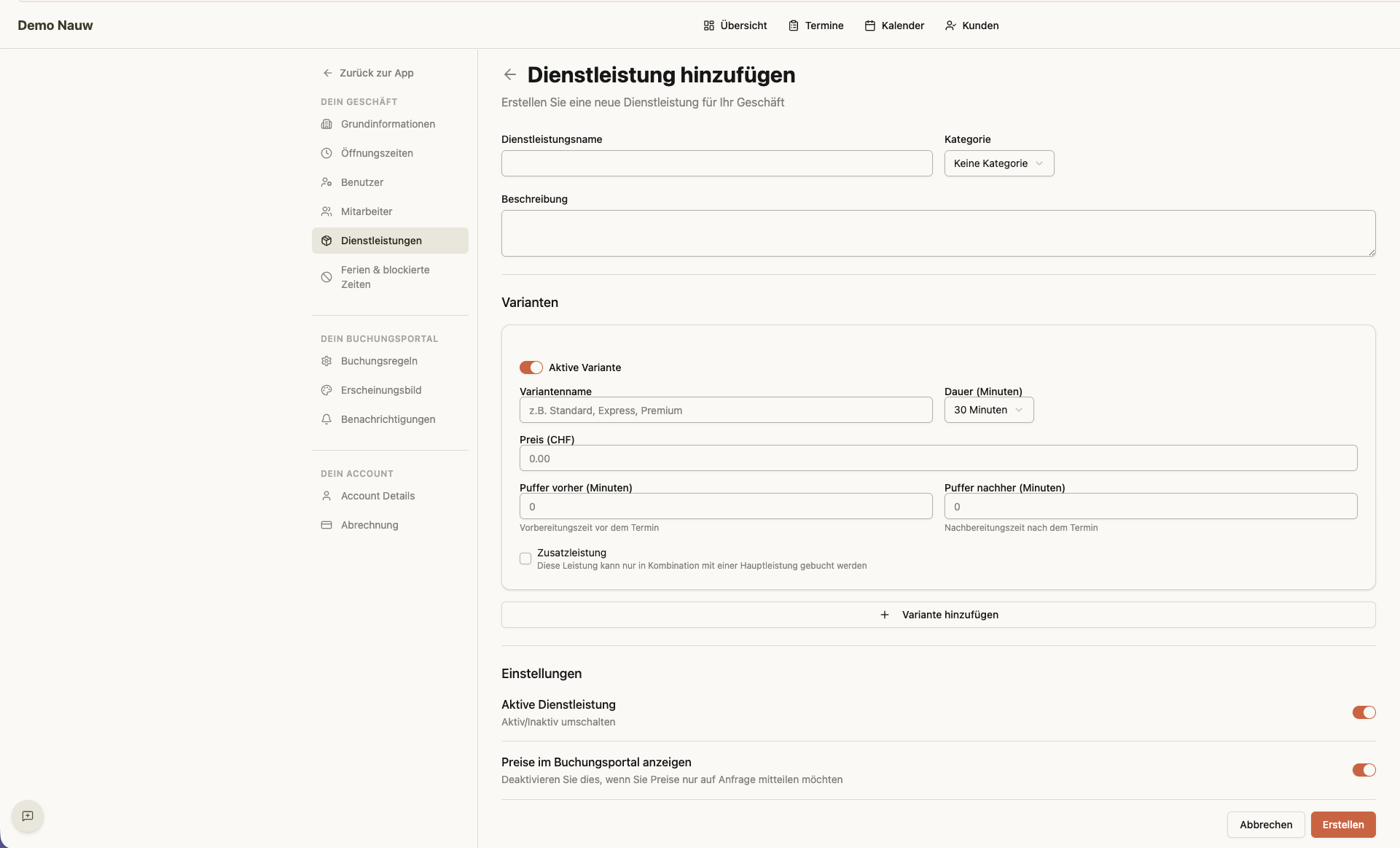Select Öffnungszeiten in sidebar
Viewport: 1400px width, 848px height.
pyautogui.click(x=390, y=153)
